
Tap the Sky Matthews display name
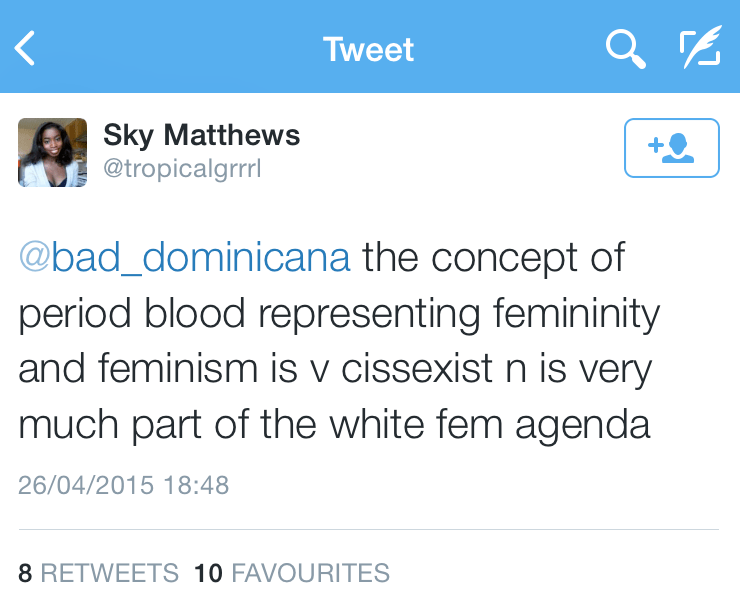pyautogui.click(x=201, y=135)
